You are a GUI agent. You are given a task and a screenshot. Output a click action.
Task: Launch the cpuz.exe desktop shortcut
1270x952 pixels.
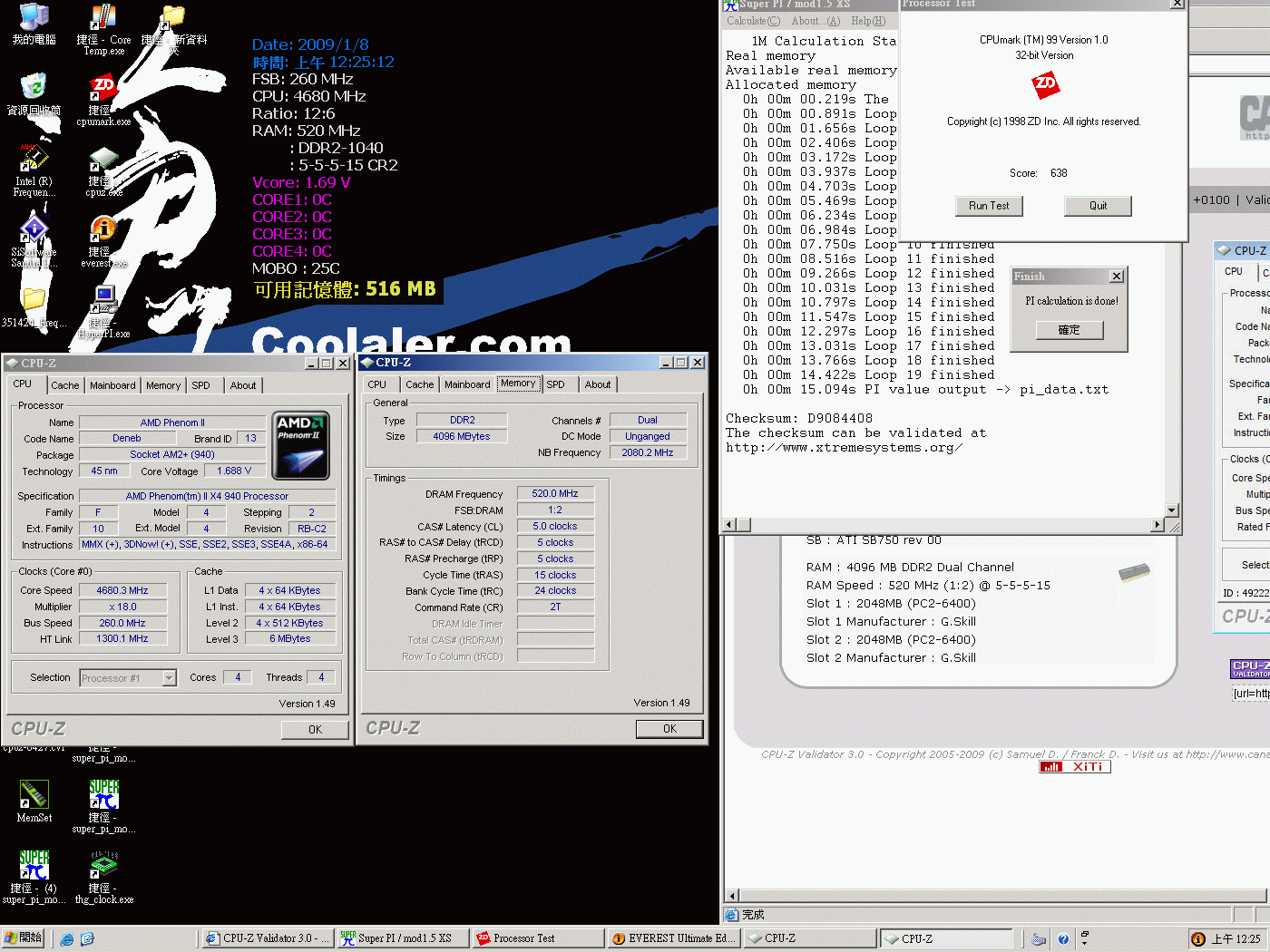(x=103, y=171)
